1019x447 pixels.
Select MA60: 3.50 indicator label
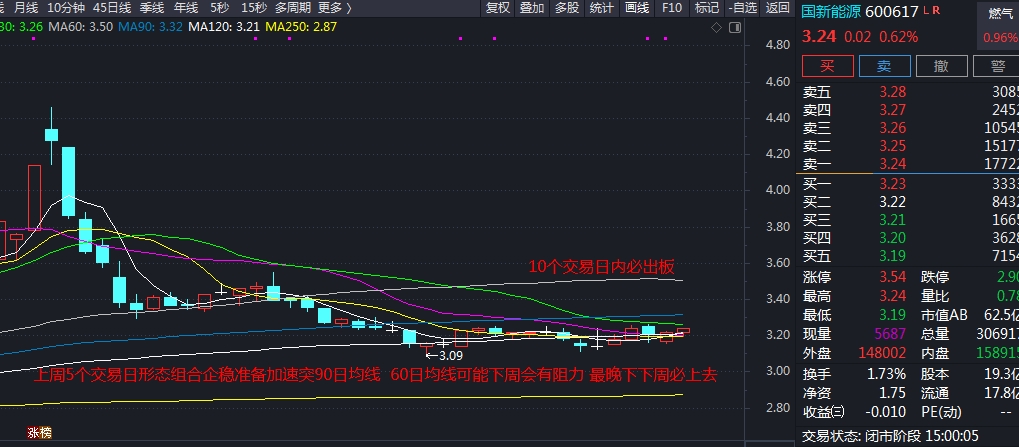81,27
